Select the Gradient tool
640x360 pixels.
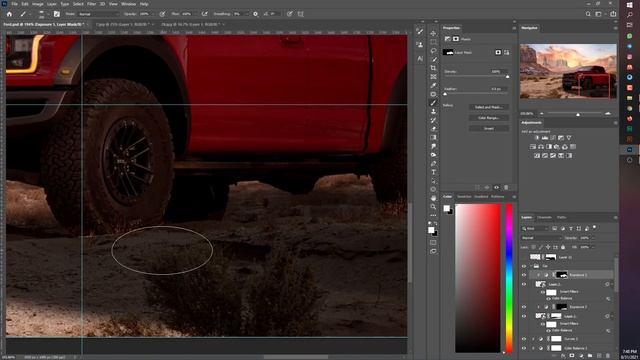[x=433, y=137]
